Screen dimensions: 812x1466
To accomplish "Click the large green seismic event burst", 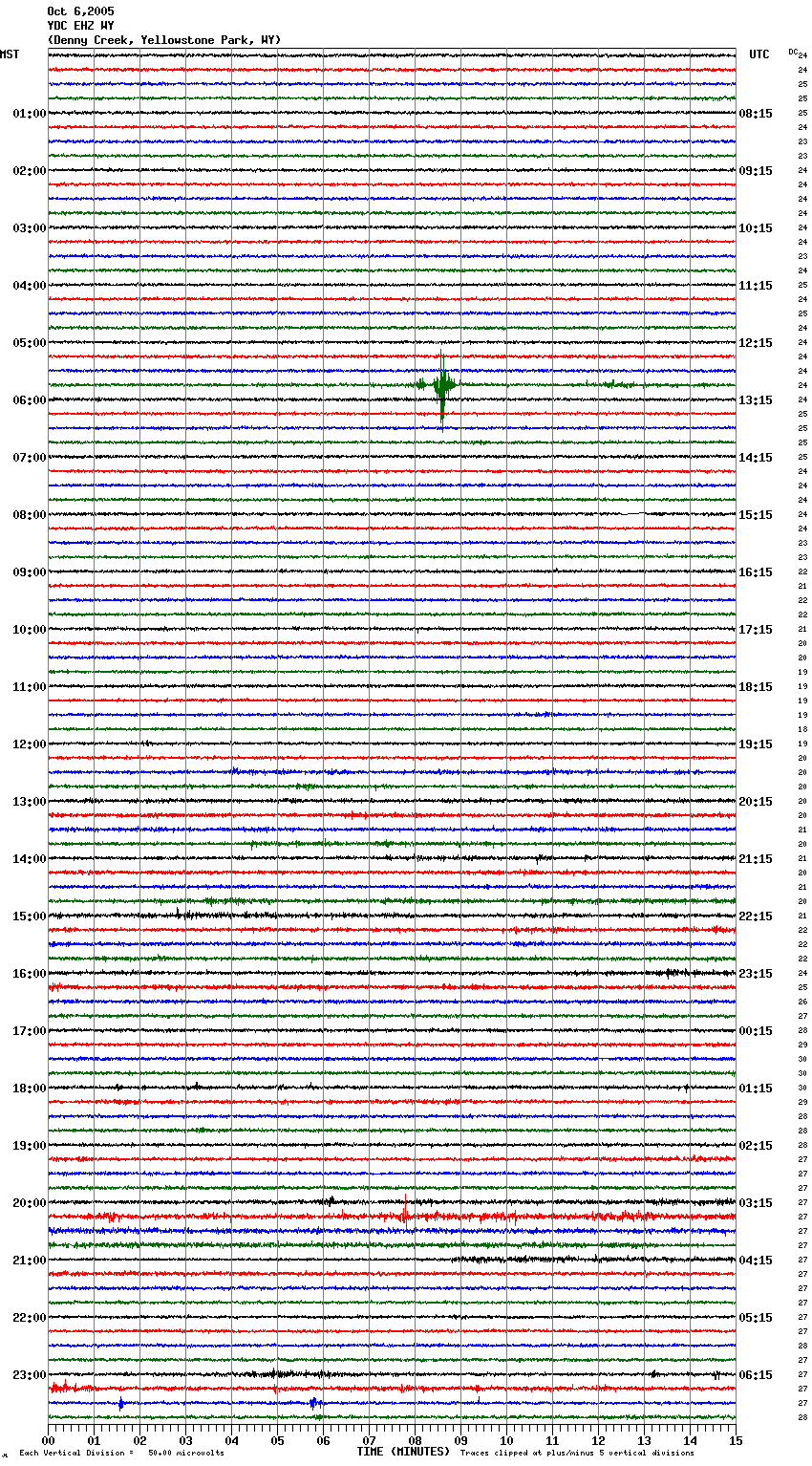I will 441,386.
